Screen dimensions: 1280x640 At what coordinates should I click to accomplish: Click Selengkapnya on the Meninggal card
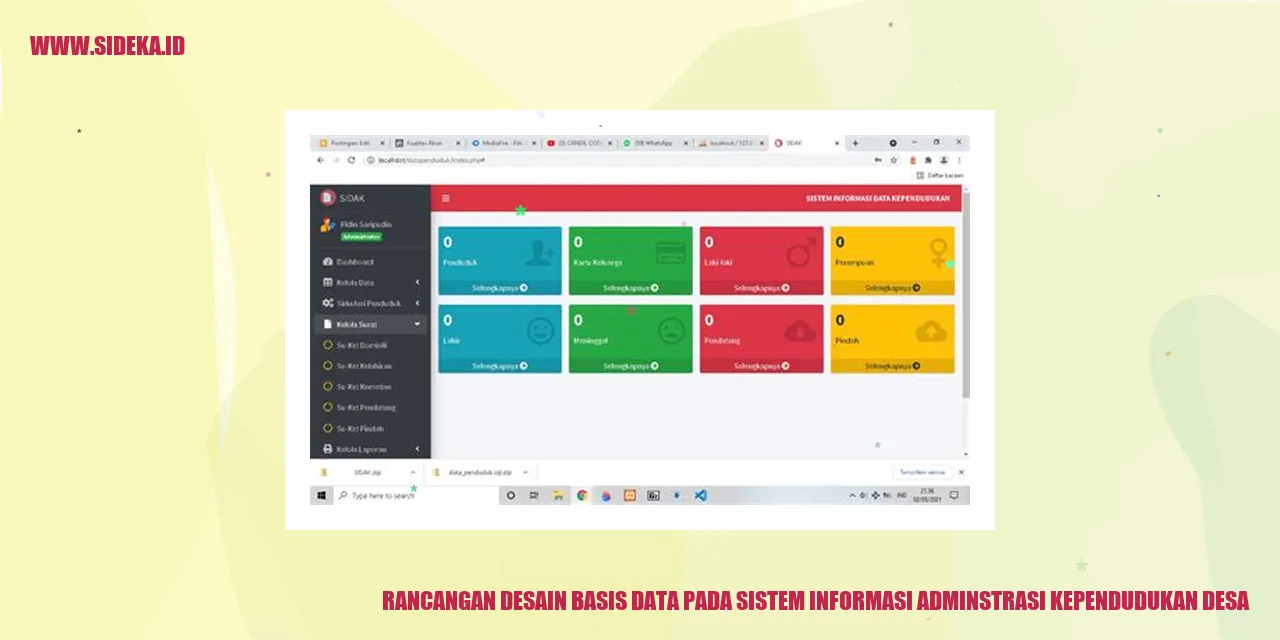pyautogui.click(x=631, y=366)
